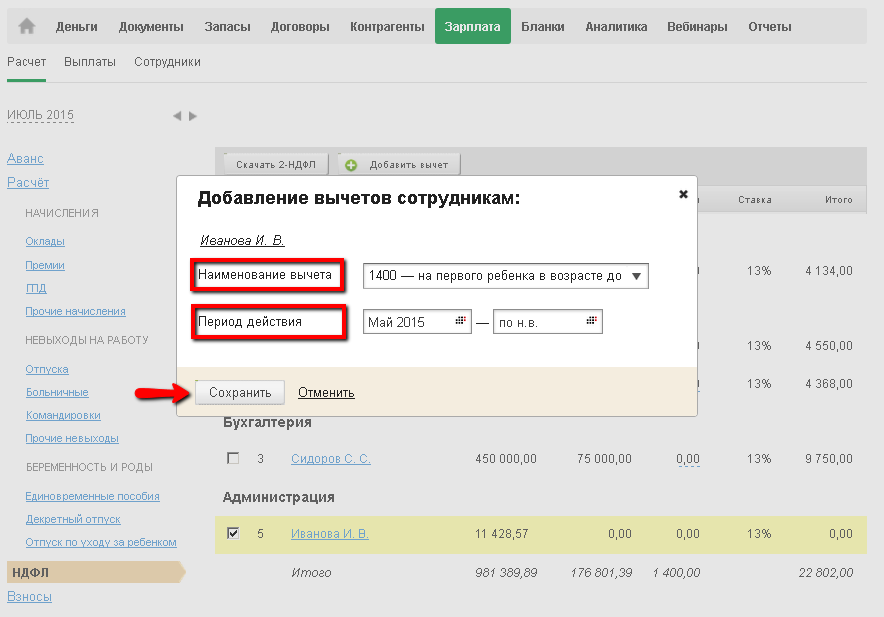Check the Сидоров С. С. row checkbox
Screen dimensions: 884x617
tap(233, 458)
